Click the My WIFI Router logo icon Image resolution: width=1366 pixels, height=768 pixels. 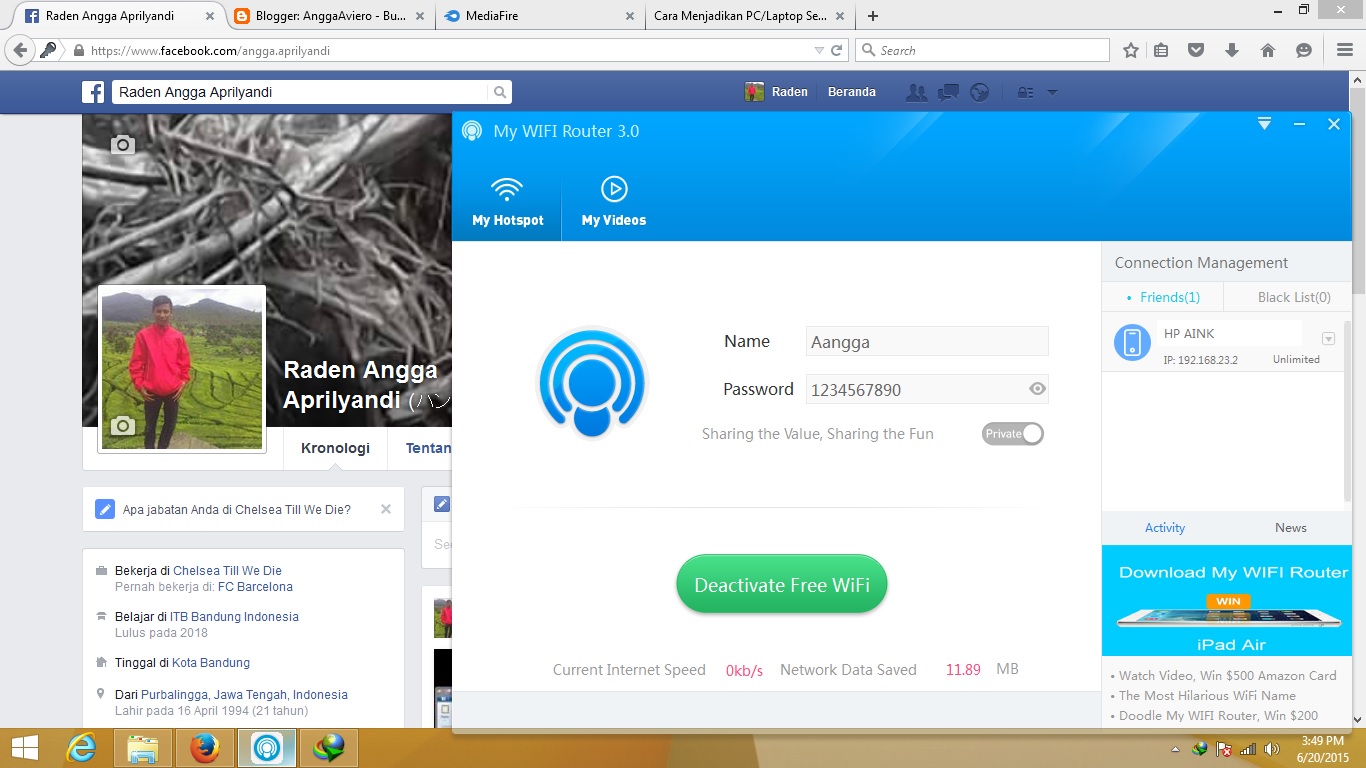(x=472, y=131)
